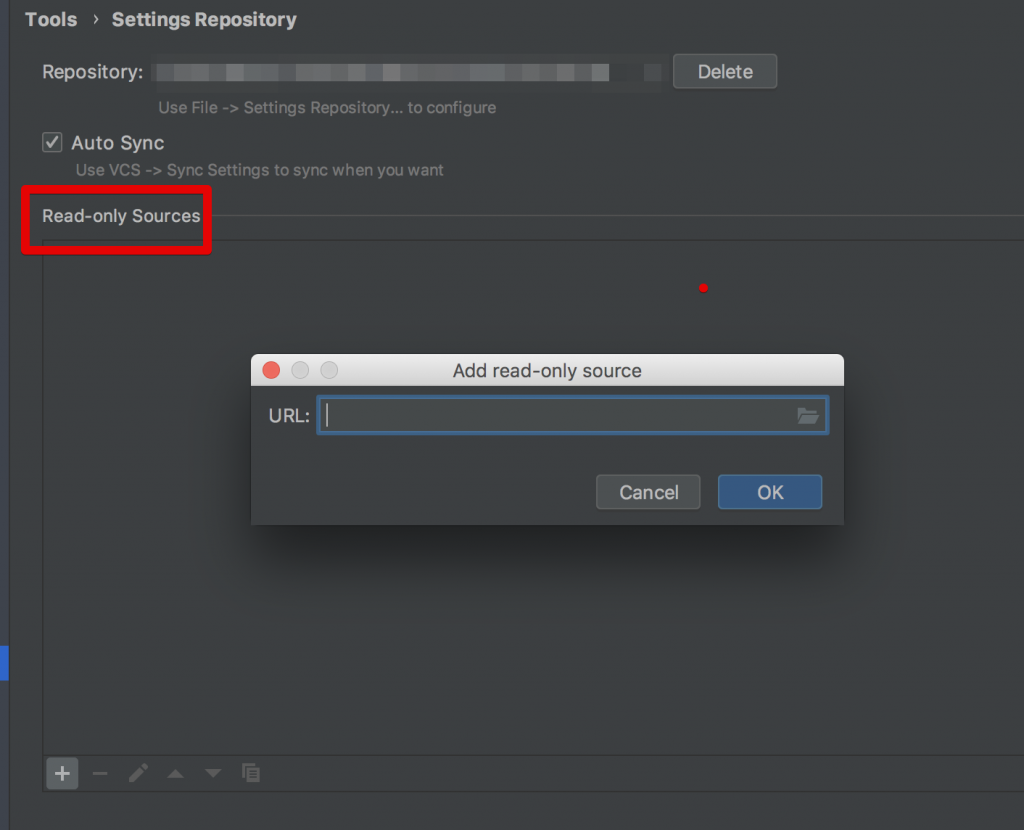1024x830 pixels.
Task: Click Cancel in Add read-only source dialog
Action: (x=649, y=492)
